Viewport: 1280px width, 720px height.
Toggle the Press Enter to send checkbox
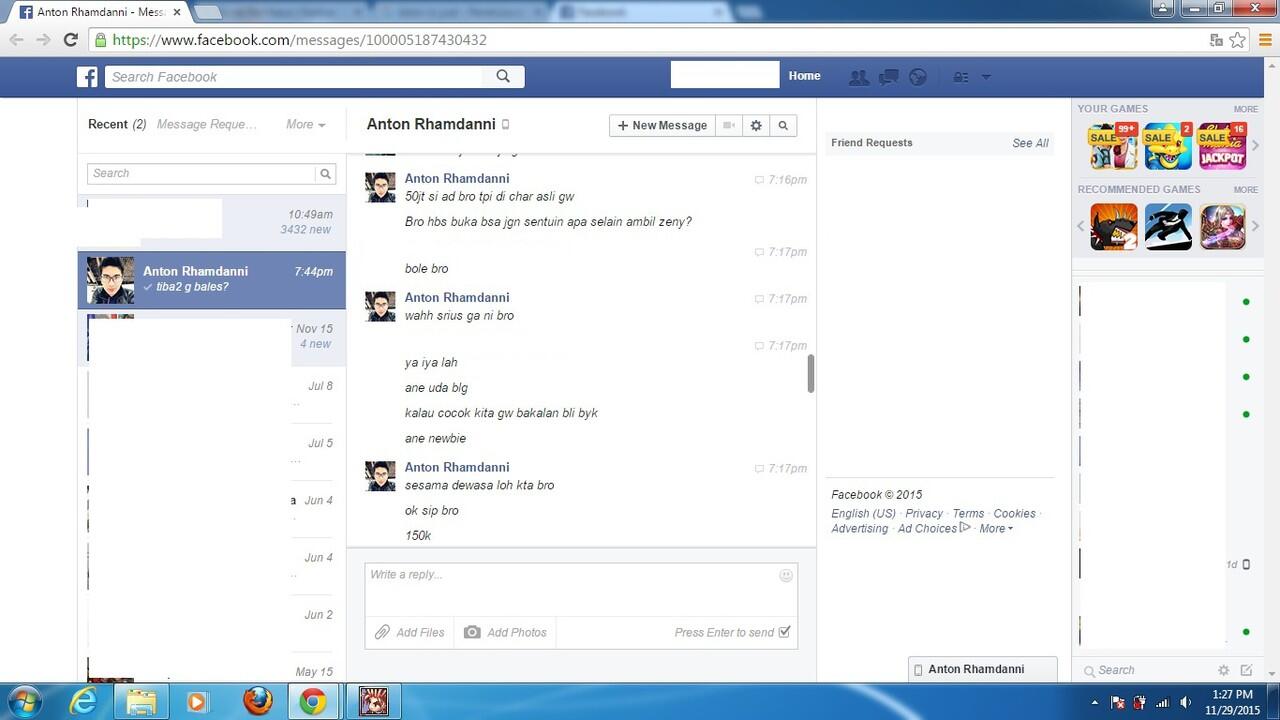coord(784,632)
